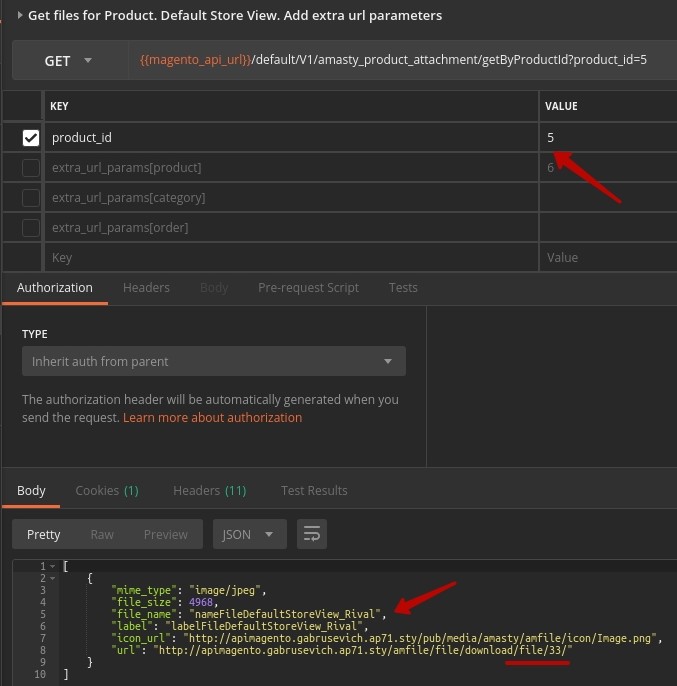The width and height of the screenshot is (677, 686).
Task: Open the authorization Type dropdown
Action: point(213,361)
